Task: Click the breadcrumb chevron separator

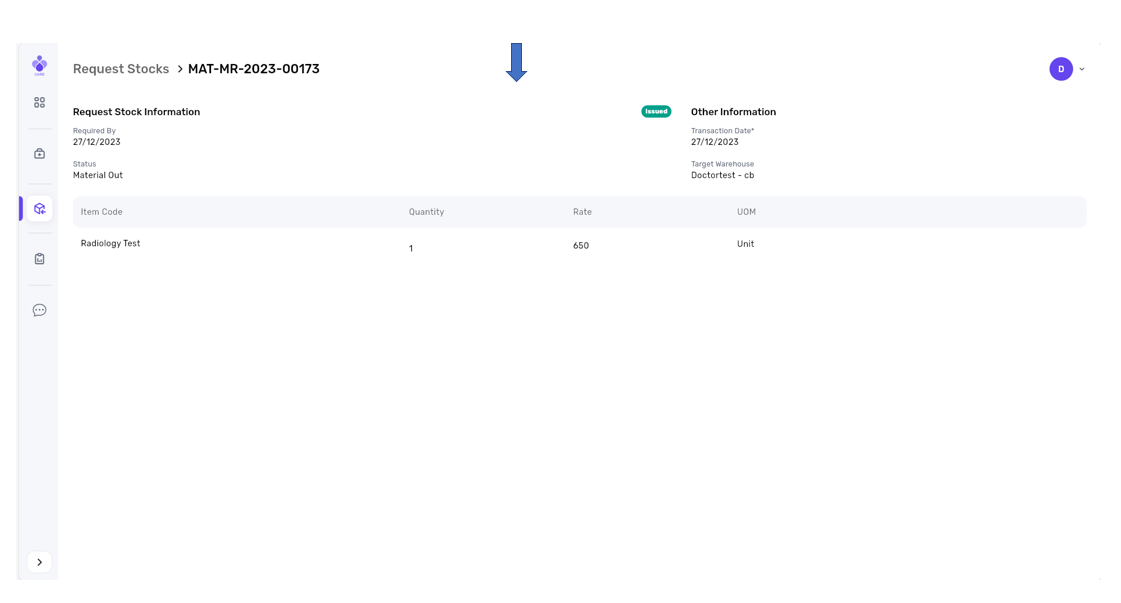Action: [x=180, y=69]
